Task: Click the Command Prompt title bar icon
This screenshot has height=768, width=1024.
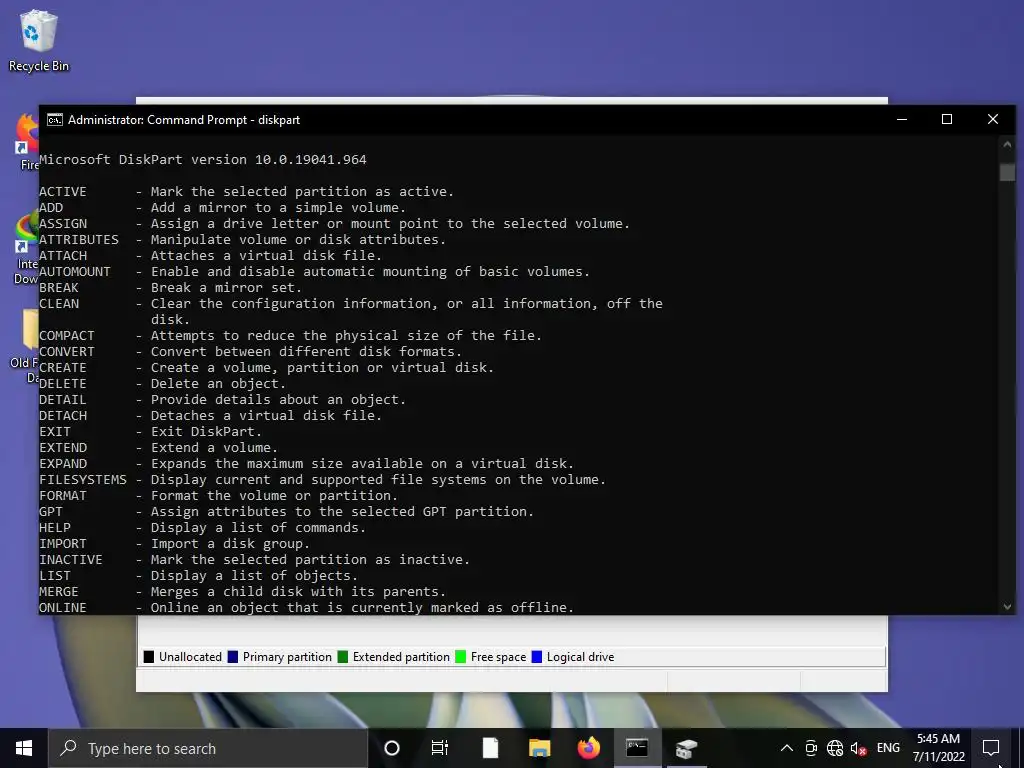Action: (x=54, y=120)
